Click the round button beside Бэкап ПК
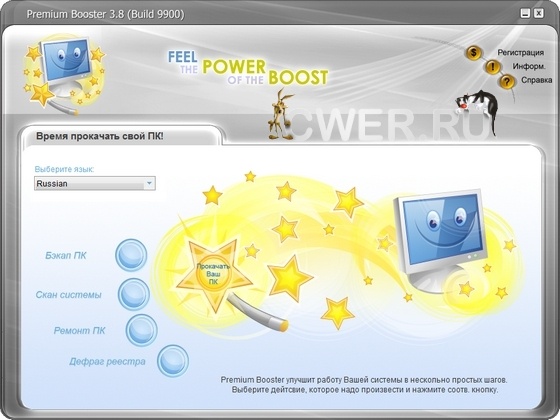 tap(131, 255)
